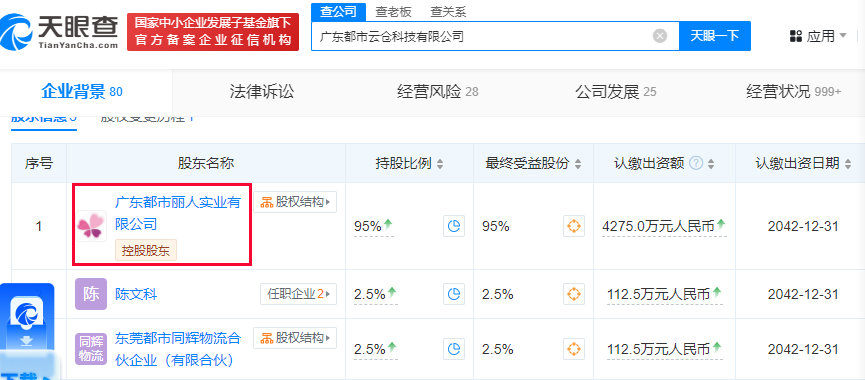Select 查老板 search tab
This screenshot has height=380, width=865.
pyautogui.click(x=393, y=11)
